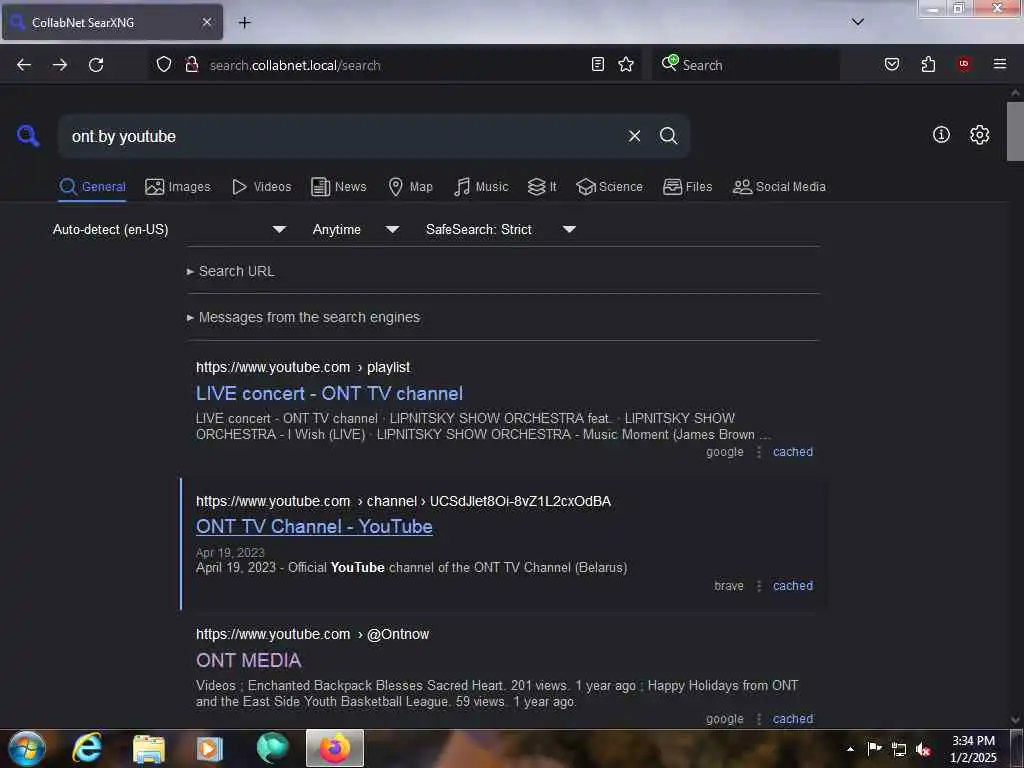
Task: Switch to the Music category
Action: (x=481, y=187)
